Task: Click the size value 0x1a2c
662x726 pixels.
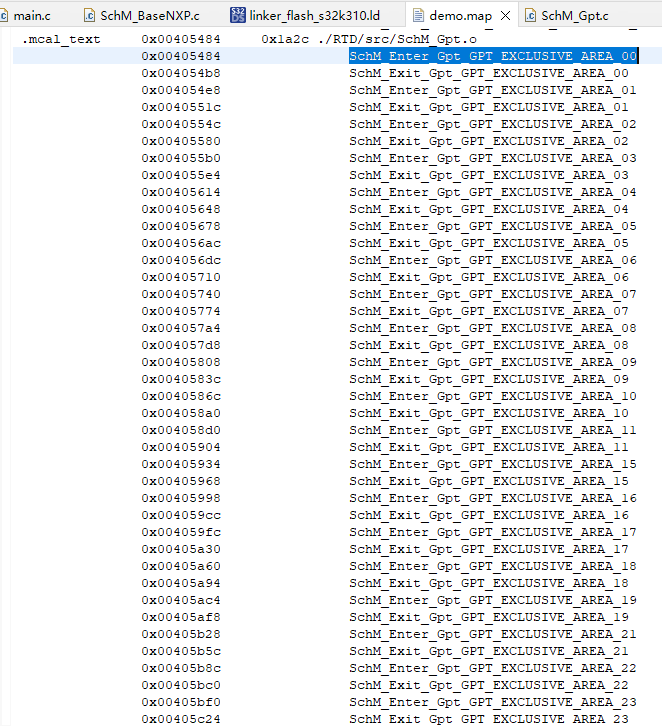Action: tap(285, 39)
